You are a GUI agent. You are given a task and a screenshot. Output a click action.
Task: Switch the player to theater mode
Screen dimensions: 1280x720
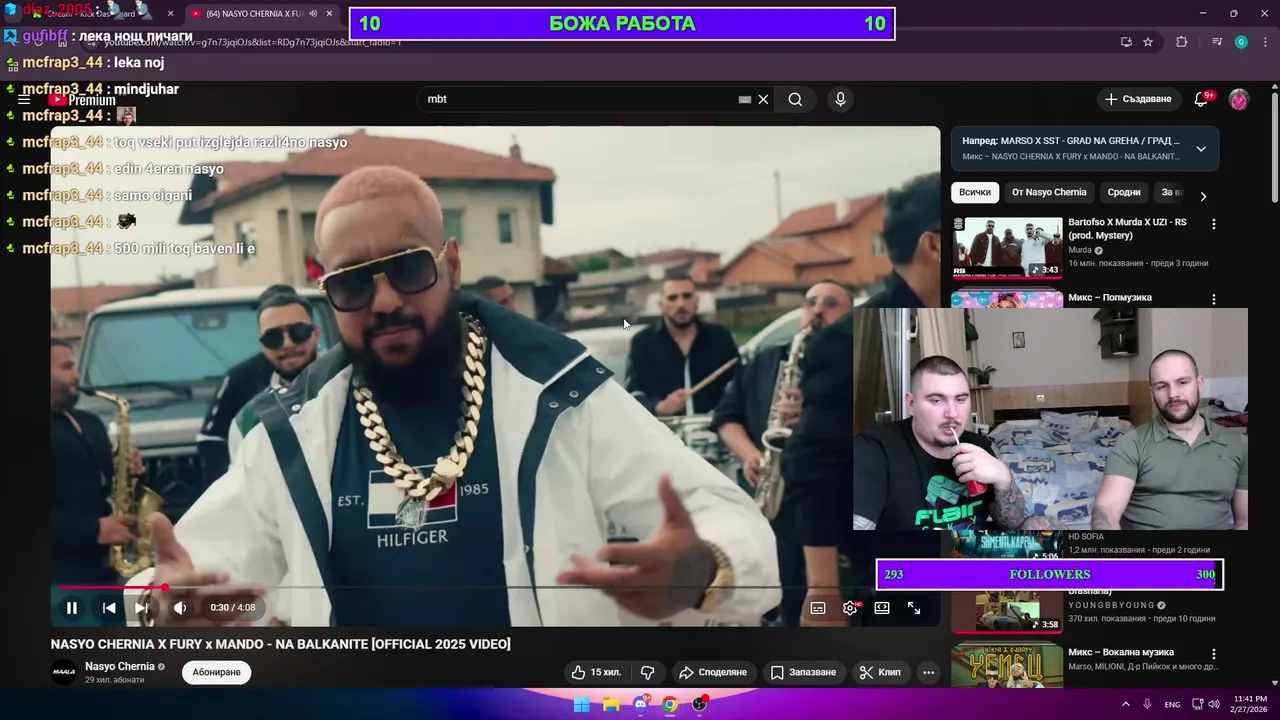(x=882, y=608)
